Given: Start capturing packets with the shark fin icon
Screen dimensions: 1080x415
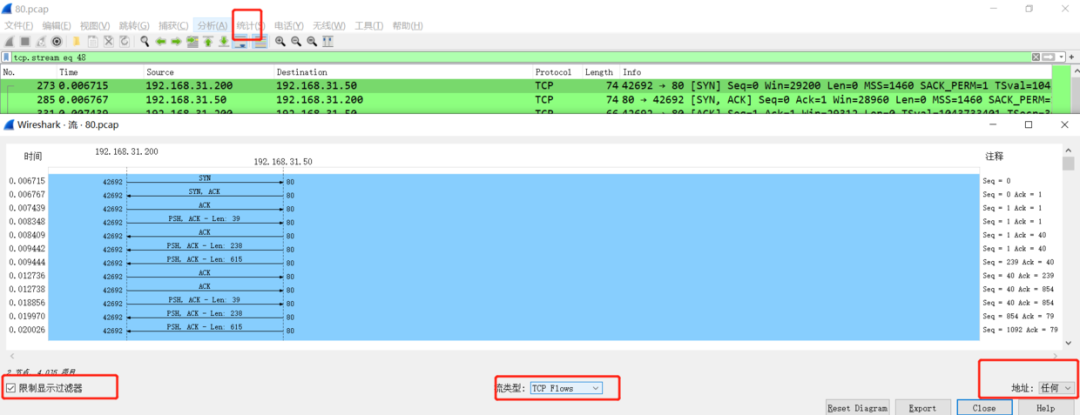Looking at the screenshot, I should point(9,41).
